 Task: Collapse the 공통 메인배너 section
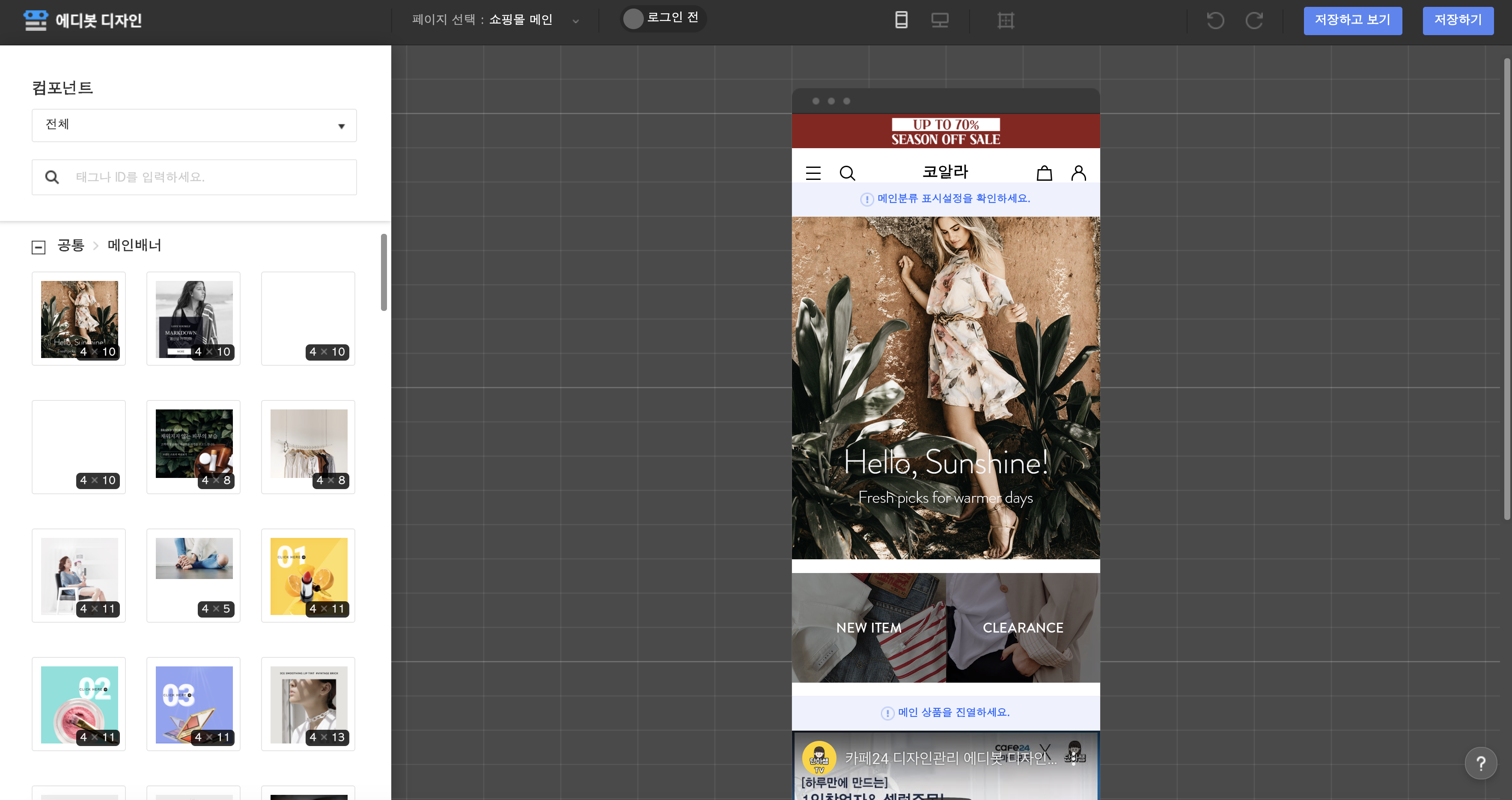(x=39, y=247)
